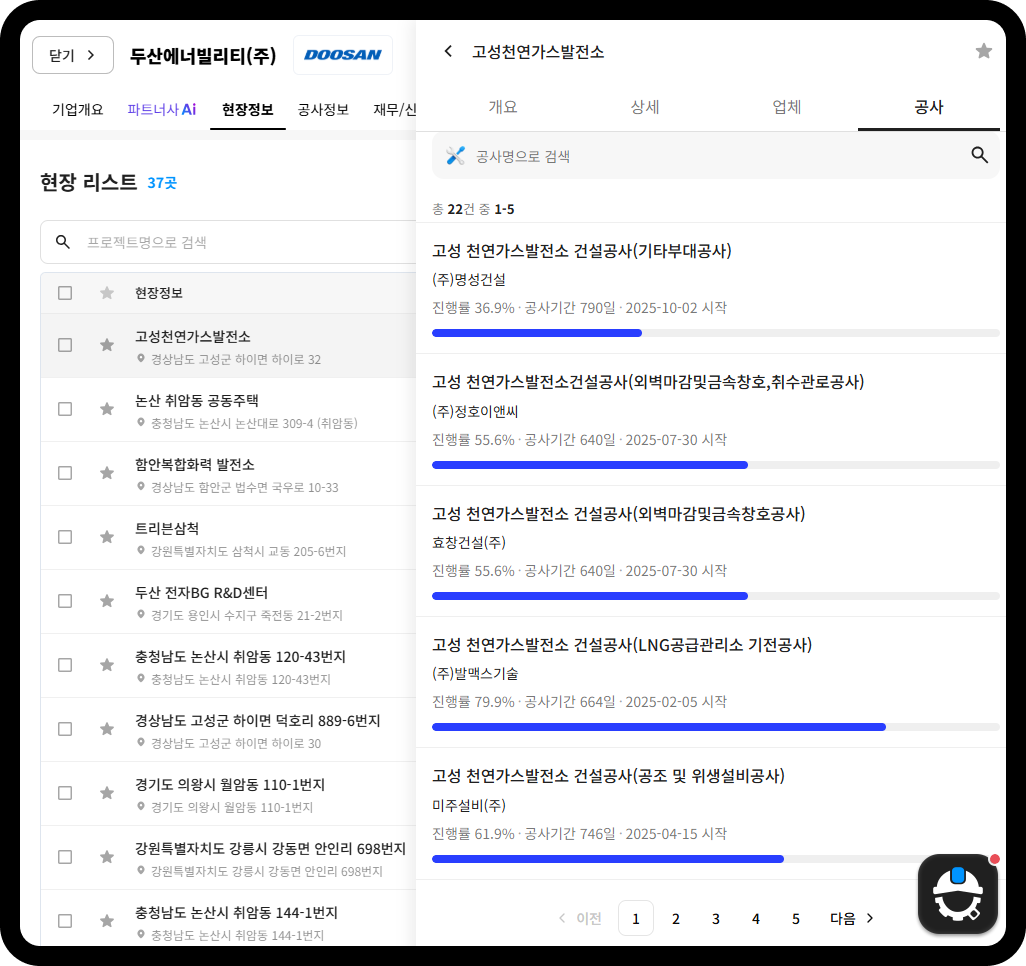
Task: Star the 경상남도 고성군 하이면 덕호리 889-6번지 row
Action: (107, 728)
